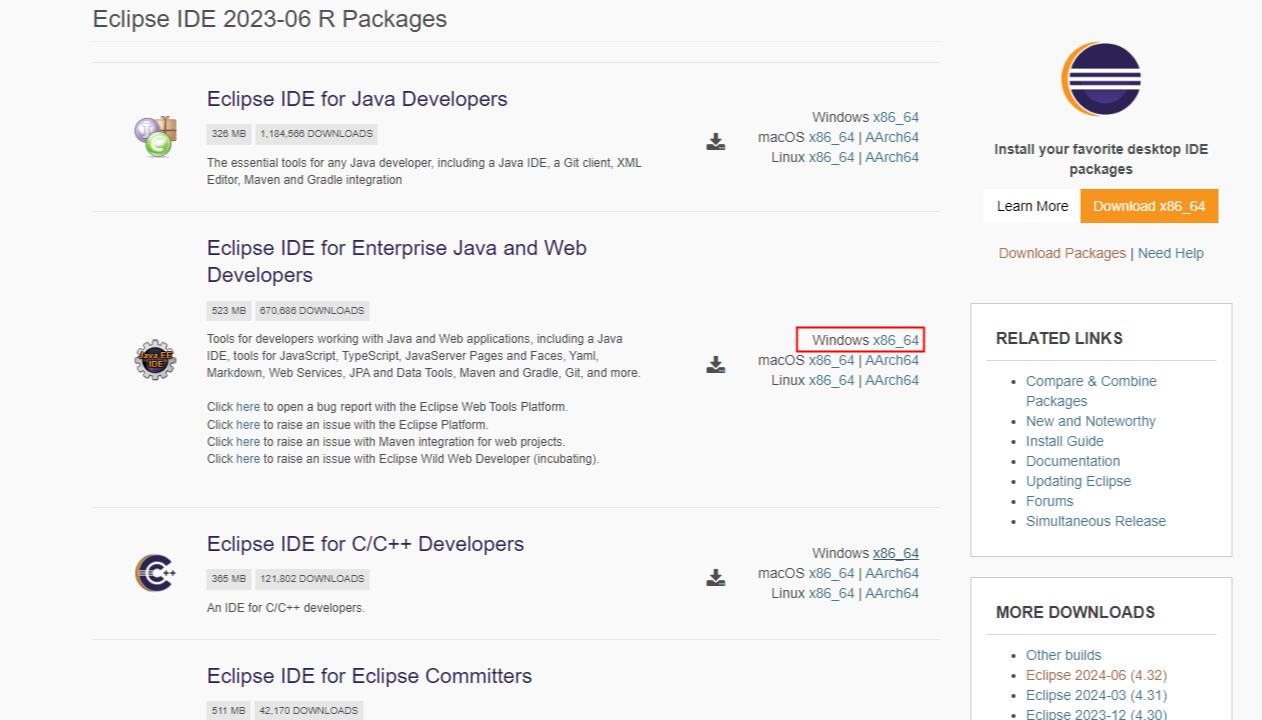Click the 365 MB size badge
Image resolution: width=1262 pixels, height=720 pixels.
point(229,579)
